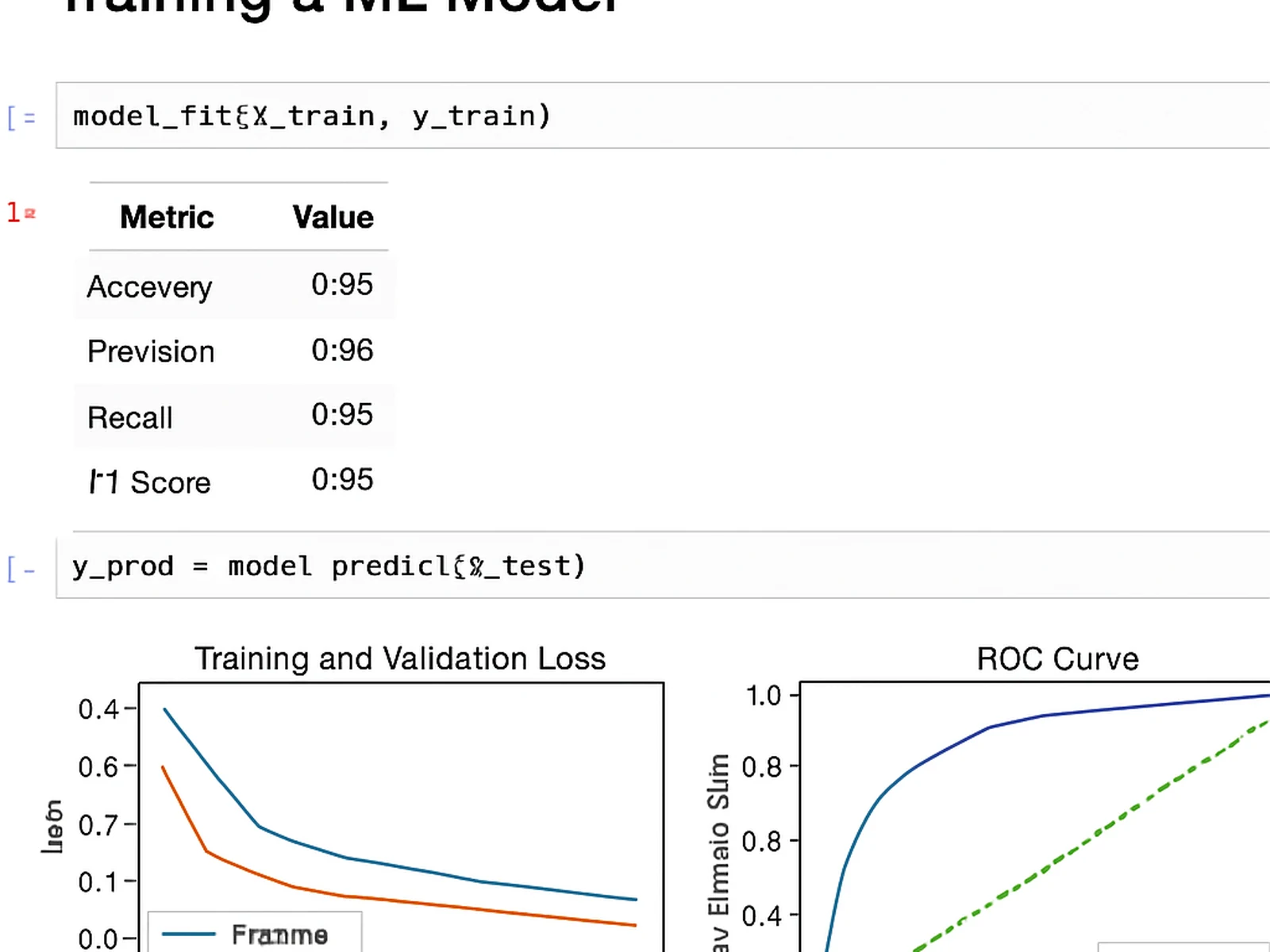Select the Prevision metric row label
The height and width of the screenshot is (952, 1270).
pyautogui.click(x=151, y=351)
